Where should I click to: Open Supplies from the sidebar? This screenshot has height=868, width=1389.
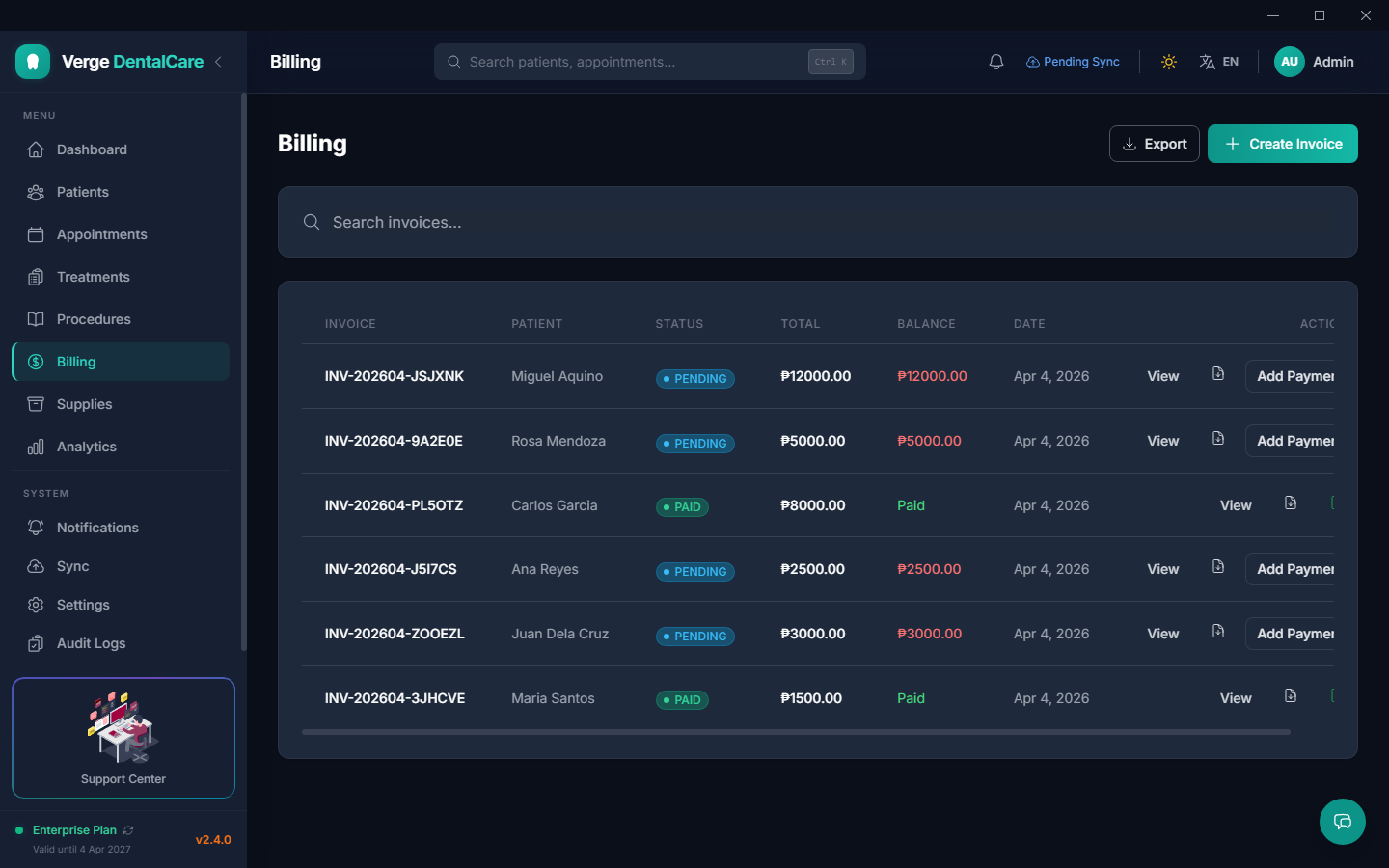tap(121, 404)
